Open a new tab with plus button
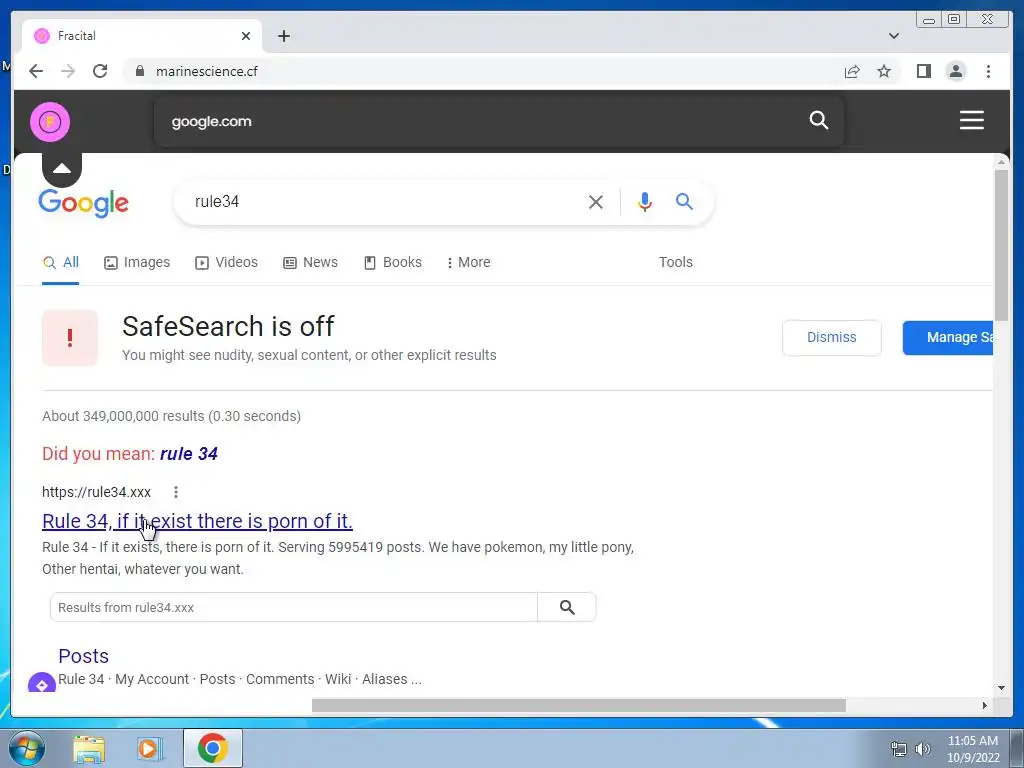This screenshot has width=1024, height=768. [x=283, y=36]
